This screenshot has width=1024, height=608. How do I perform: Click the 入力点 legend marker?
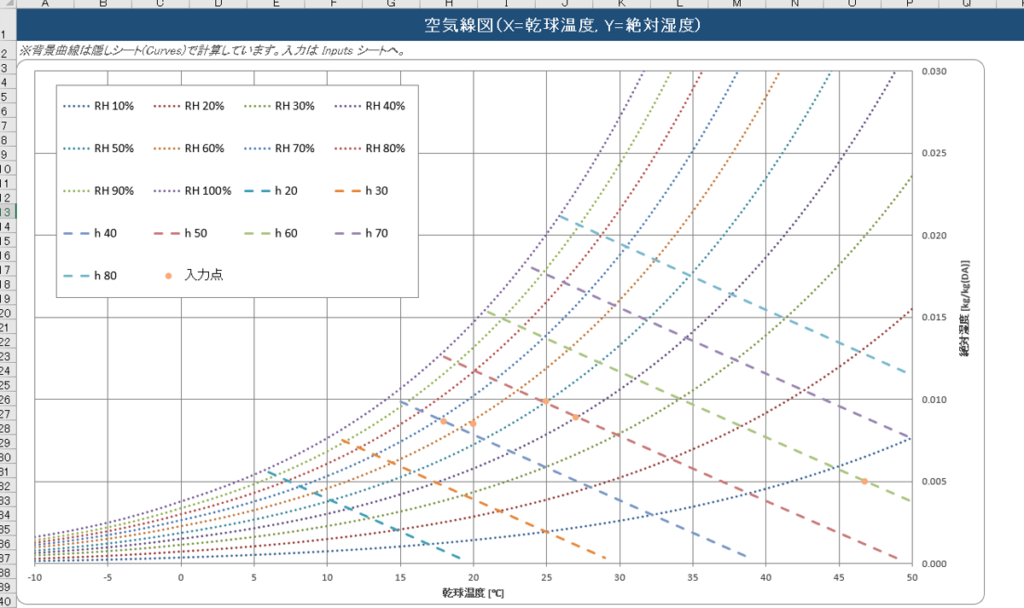point(168,275)
